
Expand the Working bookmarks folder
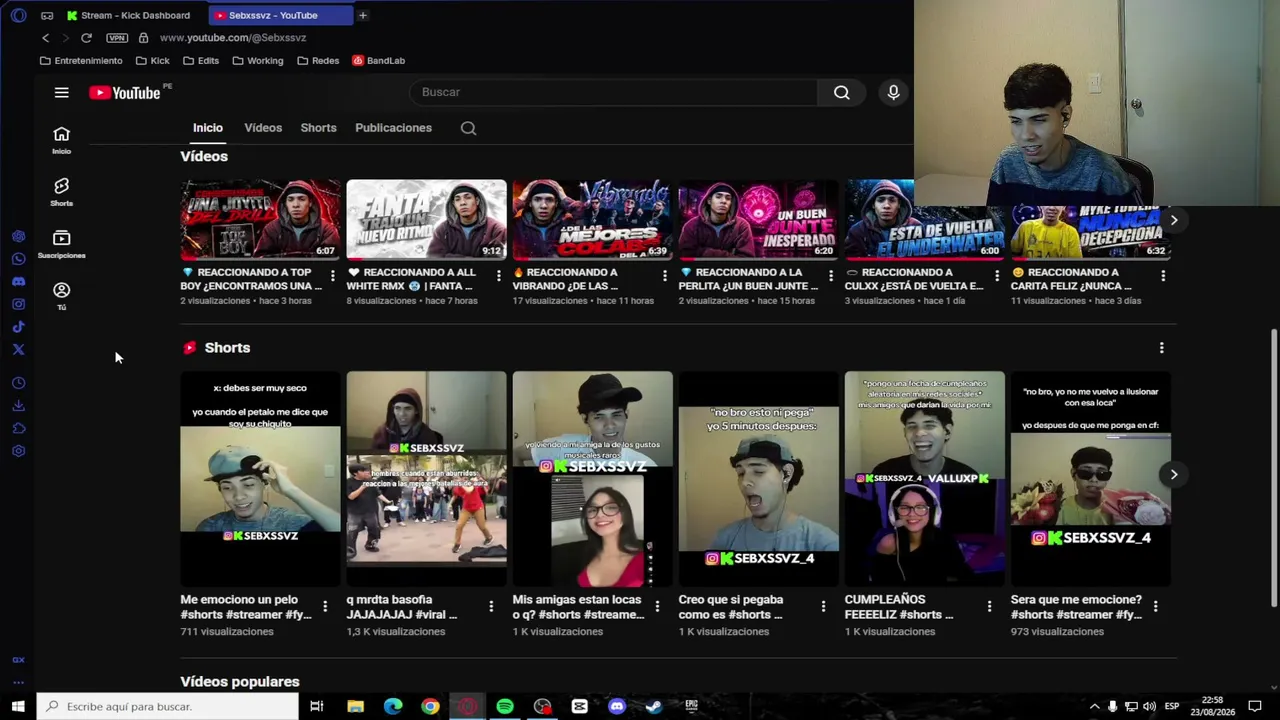pyautogui.click(x=258, y=61)
